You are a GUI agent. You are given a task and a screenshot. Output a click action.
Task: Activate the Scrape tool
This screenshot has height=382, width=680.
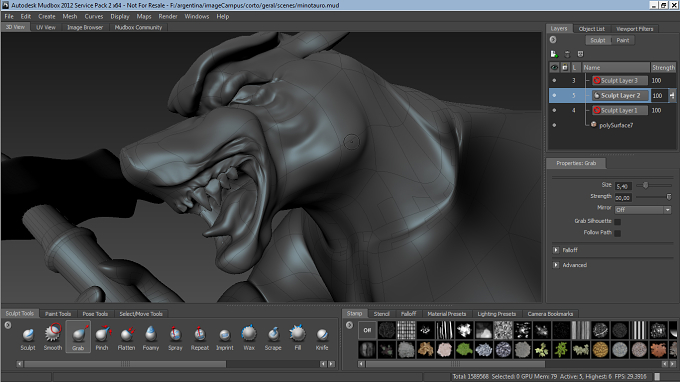click(273, 337)
